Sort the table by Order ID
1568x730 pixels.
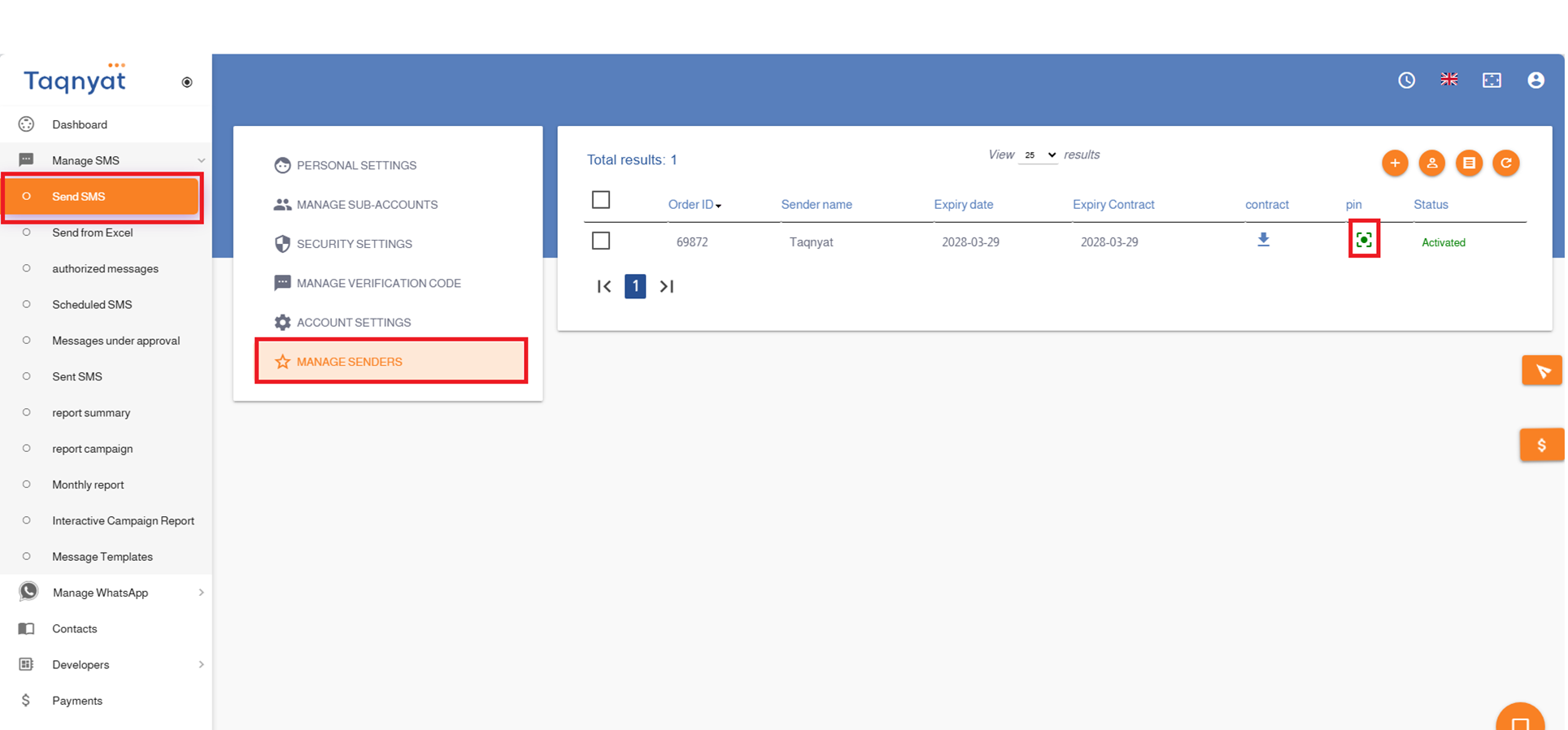[695, 205]
